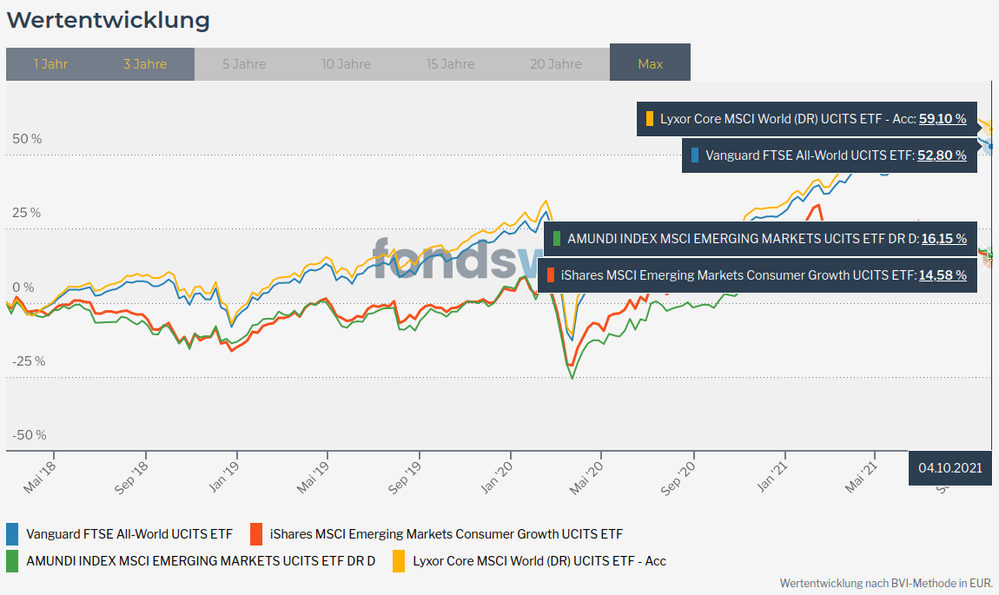Click the 15 Jahre range tab
Screen dimensions: 999x595
click(x=450, y=64)
